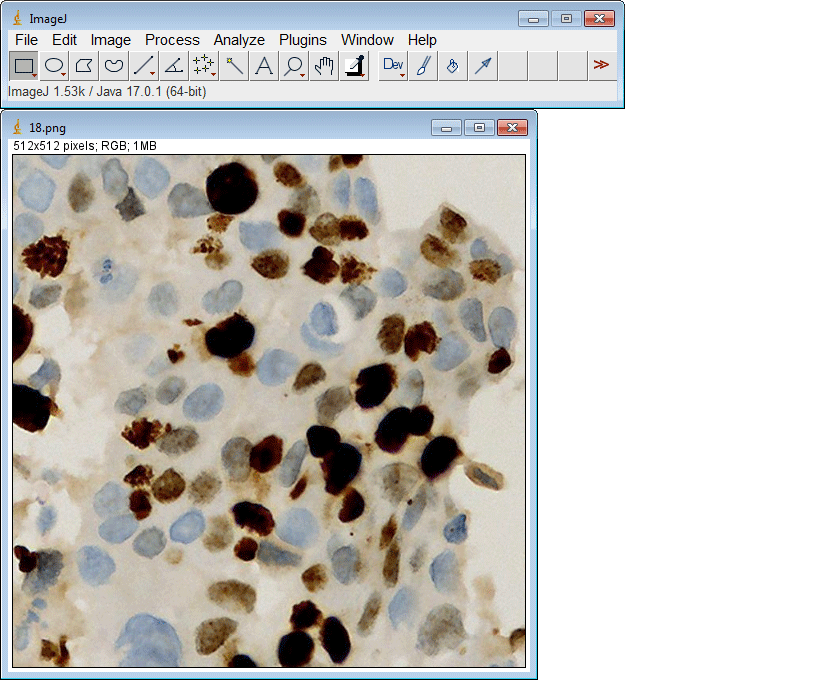Open the Help menu

422,40
